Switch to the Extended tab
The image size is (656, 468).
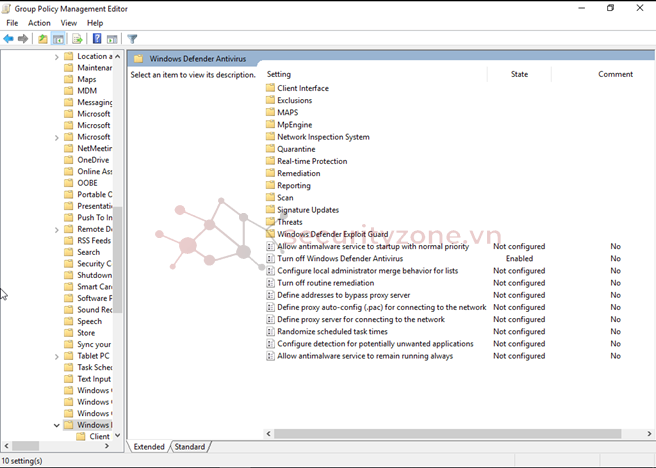[149, 447]
